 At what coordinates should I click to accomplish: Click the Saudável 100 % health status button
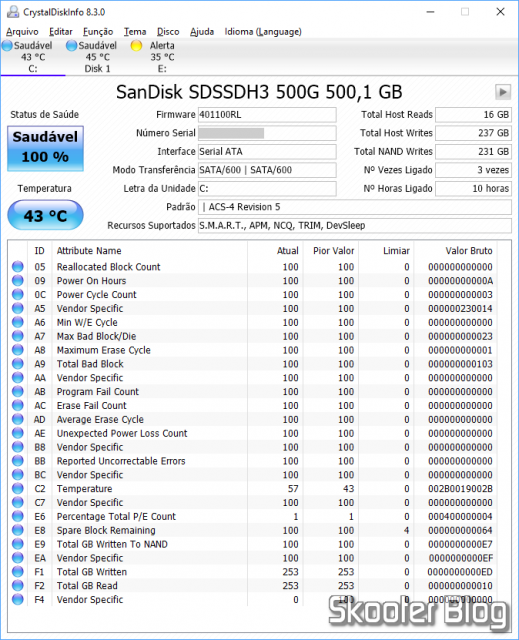(45, 148)
